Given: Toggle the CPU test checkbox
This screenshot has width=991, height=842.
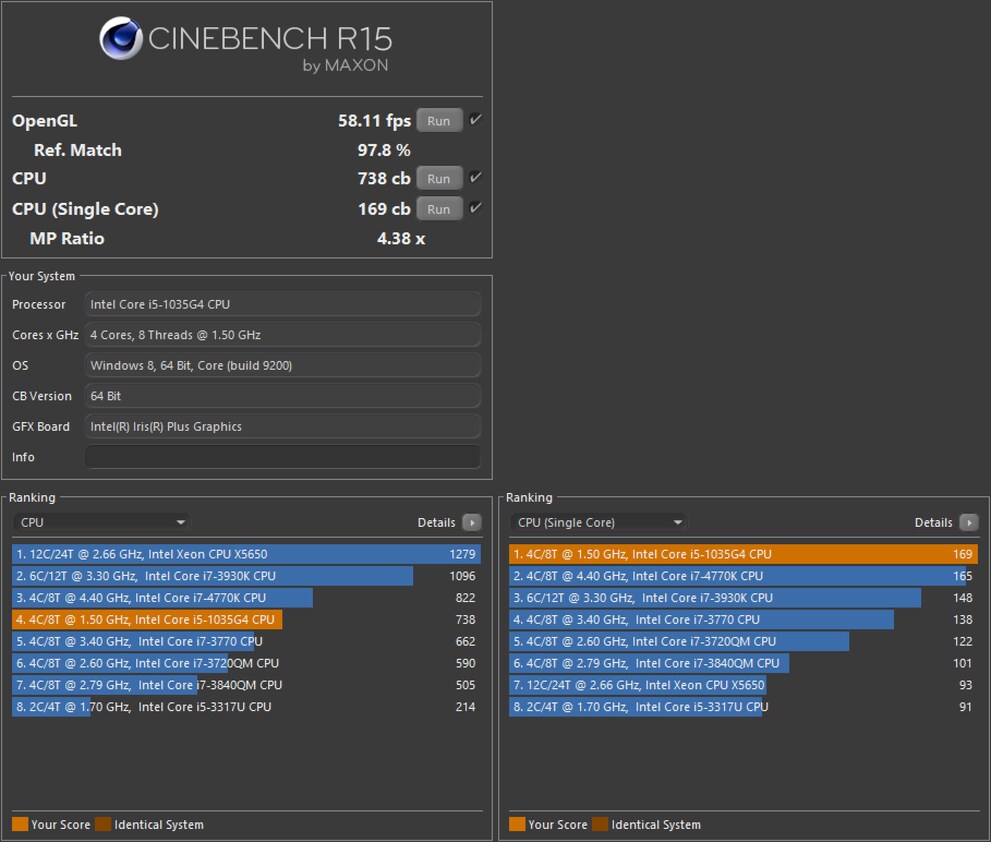Looking at the screenshot, I should pyautogui.click(x=476, y=178).
